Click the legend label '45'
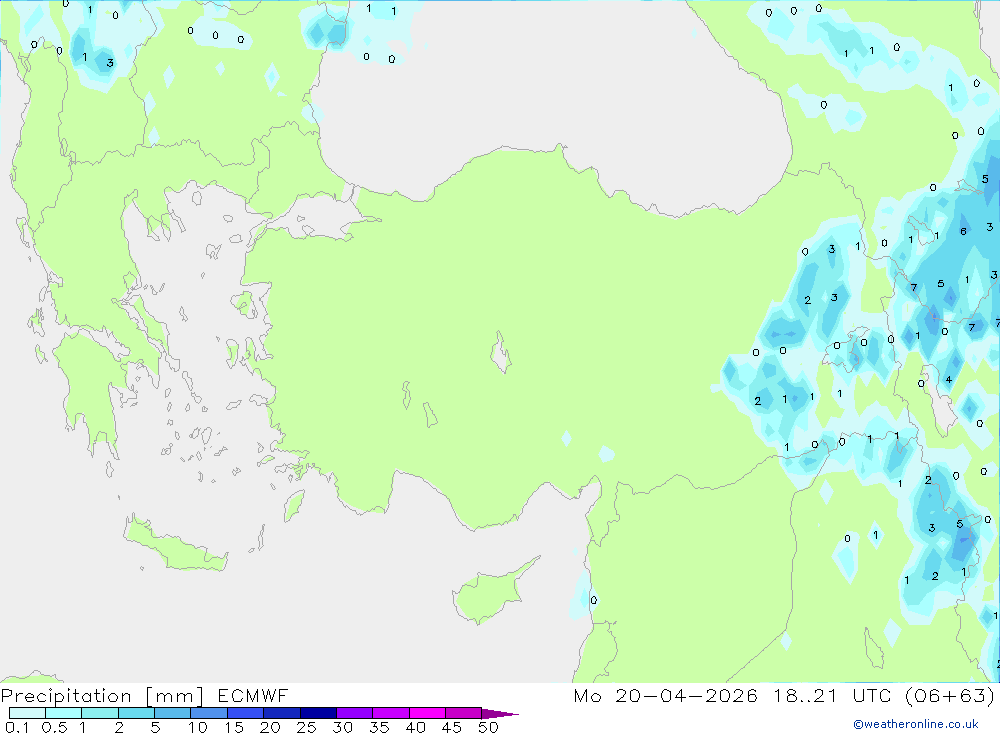 pyautogui.click(x=452, y=727)
